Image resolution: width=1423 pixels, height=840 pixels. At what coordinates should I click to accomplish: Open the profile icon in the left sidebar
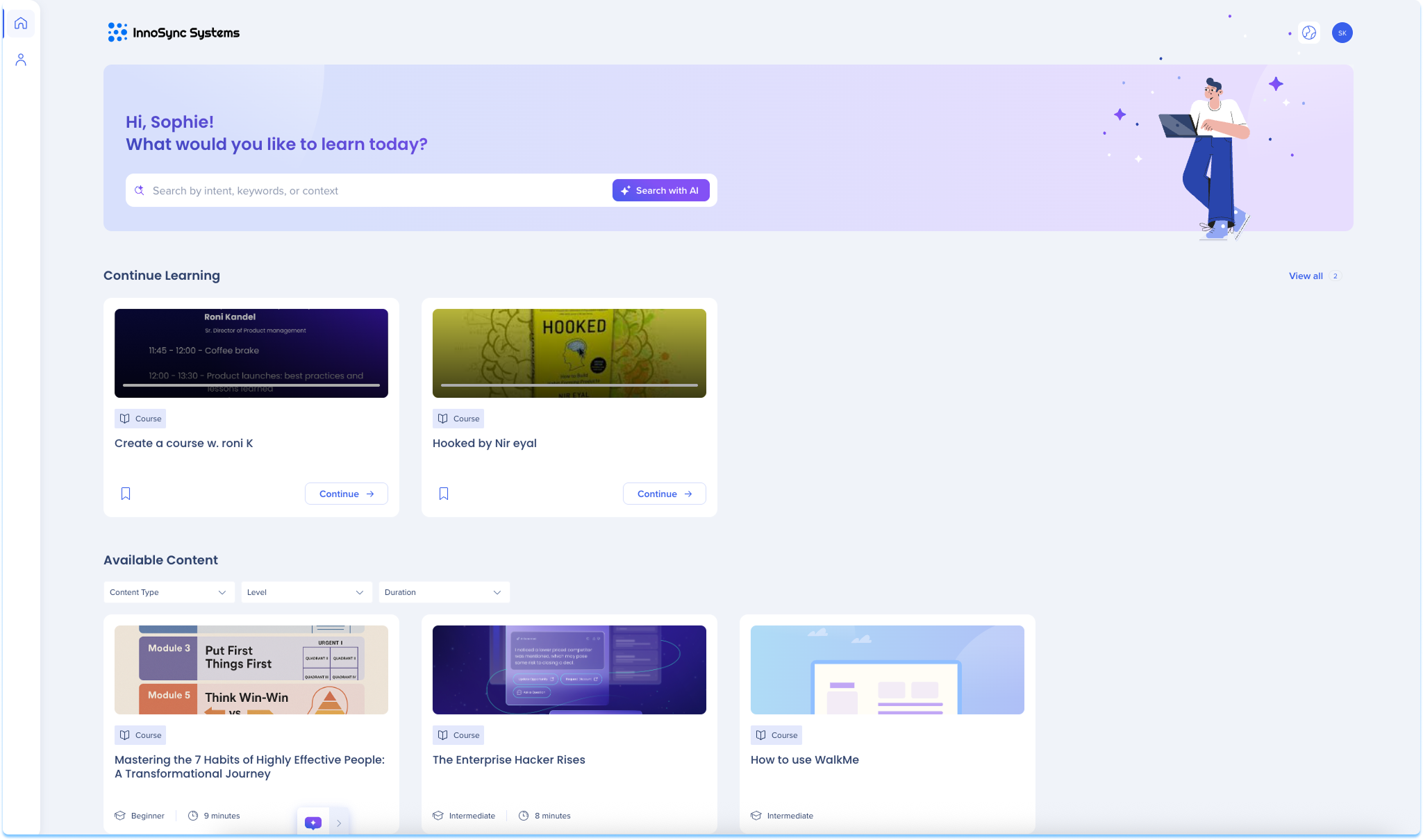coord(21,60)
